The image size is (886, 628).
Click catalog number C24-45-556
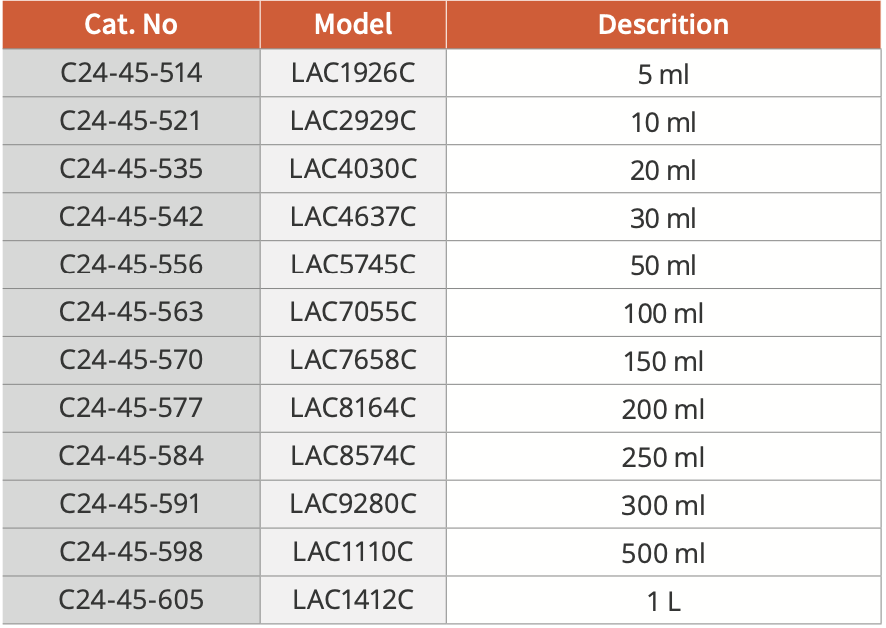coord(131,265)
